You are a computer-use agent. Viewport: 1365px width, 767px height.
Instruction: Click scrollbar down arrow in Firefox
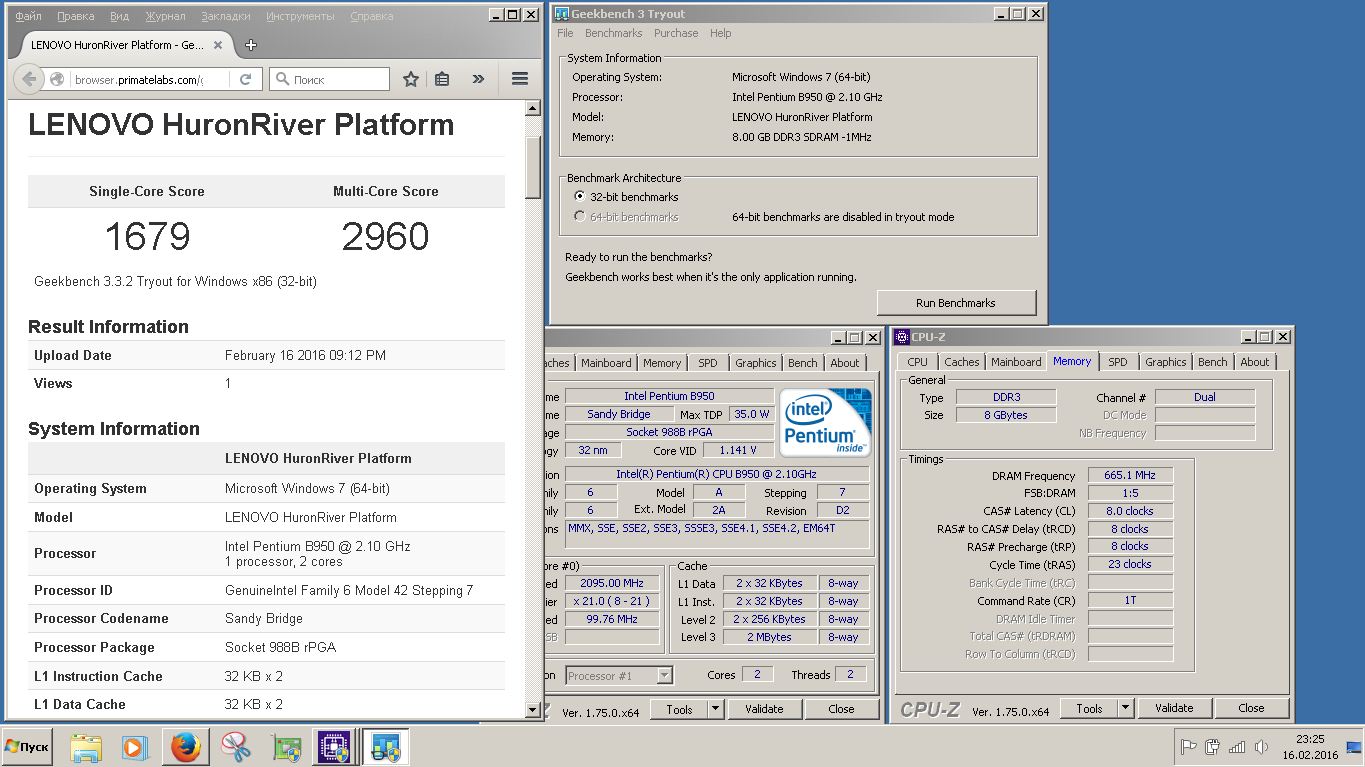[x=533, y=710]
